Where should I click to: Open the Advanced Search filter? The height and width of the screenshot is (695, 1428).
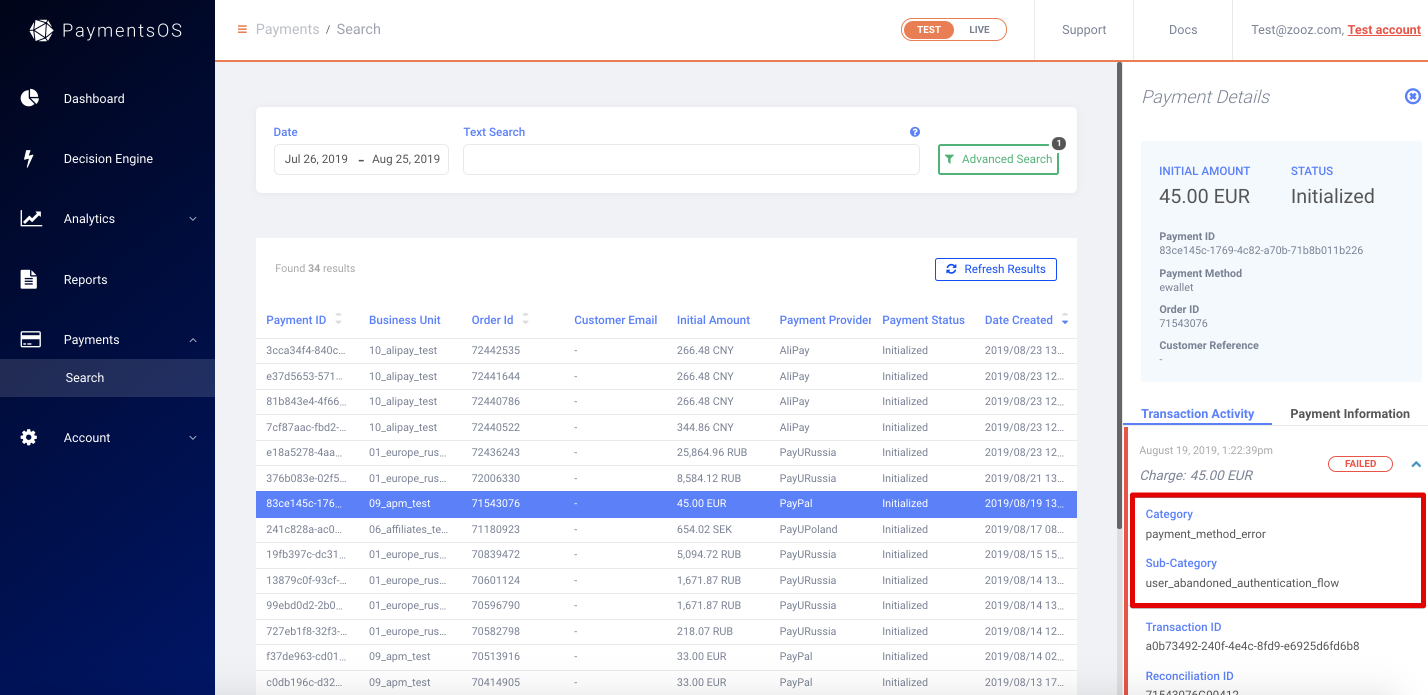point(997,159)
